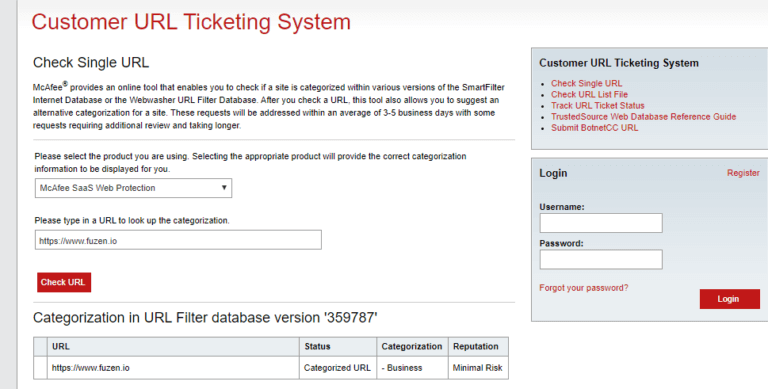Image resolution: width=768 pixels, height=389 pixels.
Task: Click the Categorization in URL Filter database heading
Action: 205,318
